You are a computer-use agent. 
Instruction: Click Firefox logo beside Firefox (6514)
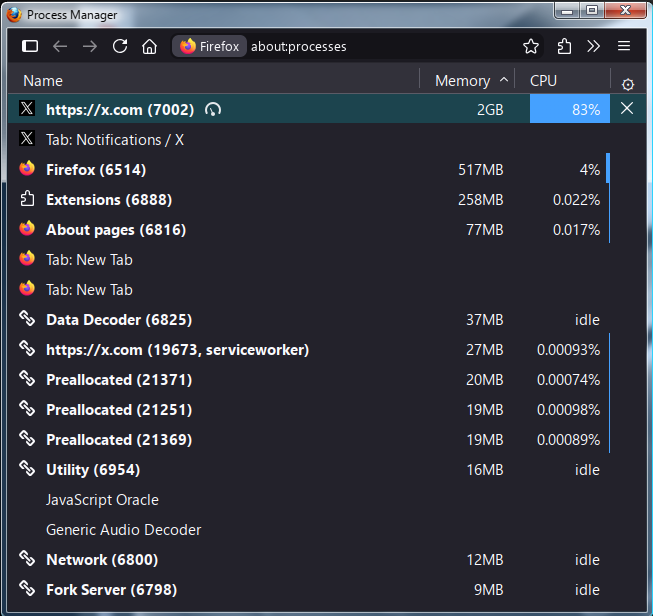click(x=27, y=168)
